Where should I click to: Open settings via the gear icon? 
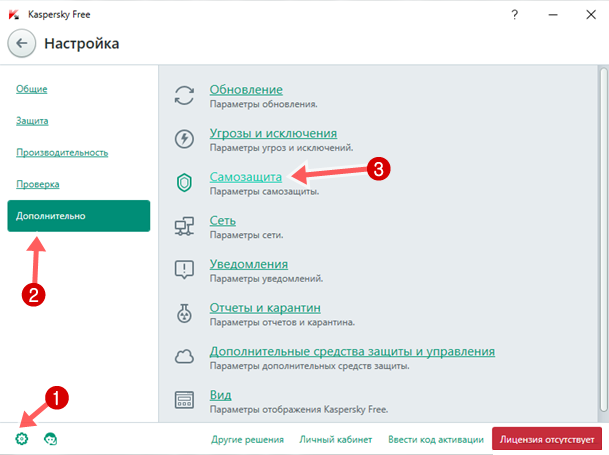tap(22, 439)
